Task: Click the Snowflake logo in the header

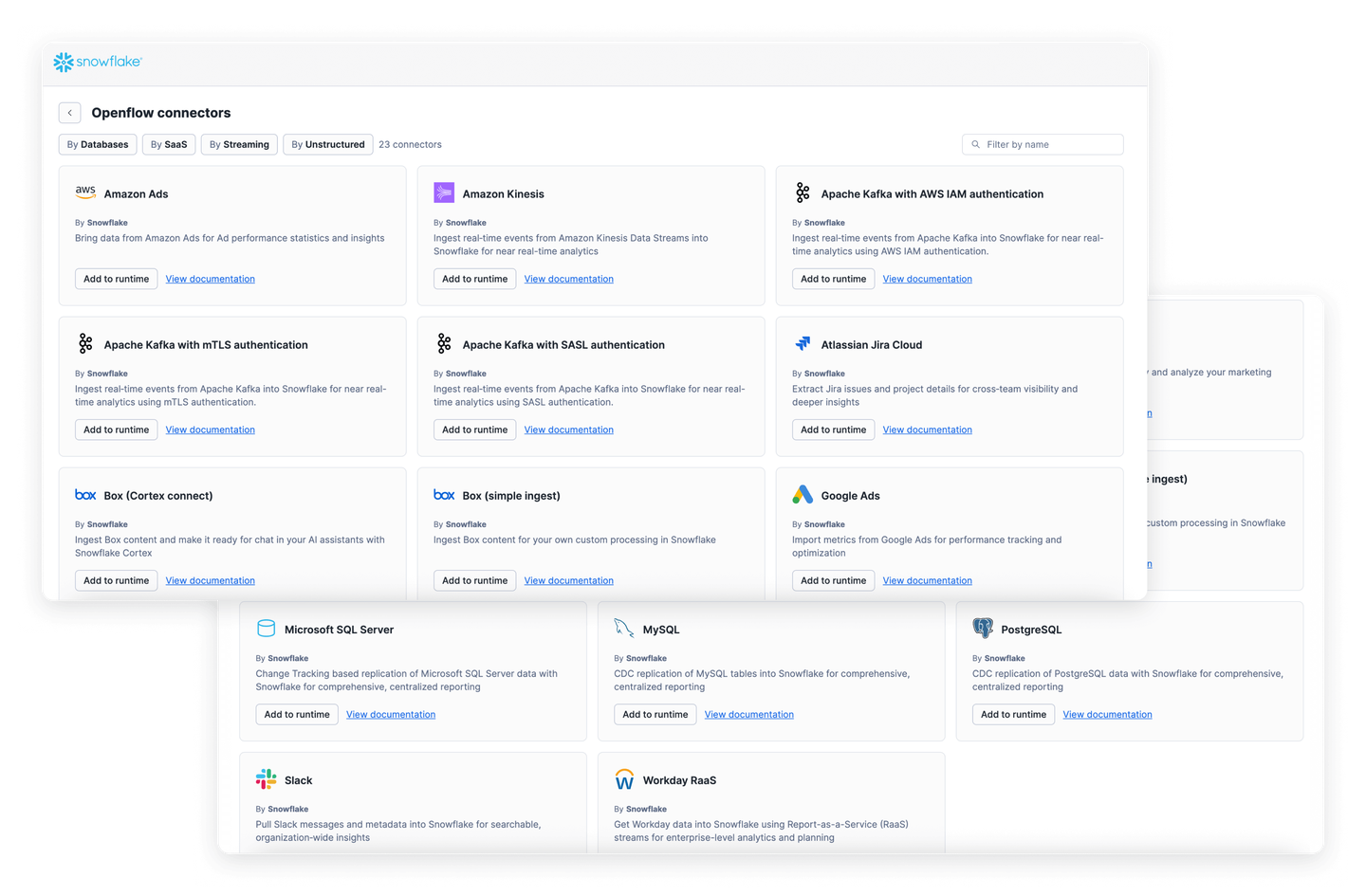Action: click(x=98, y=62)
